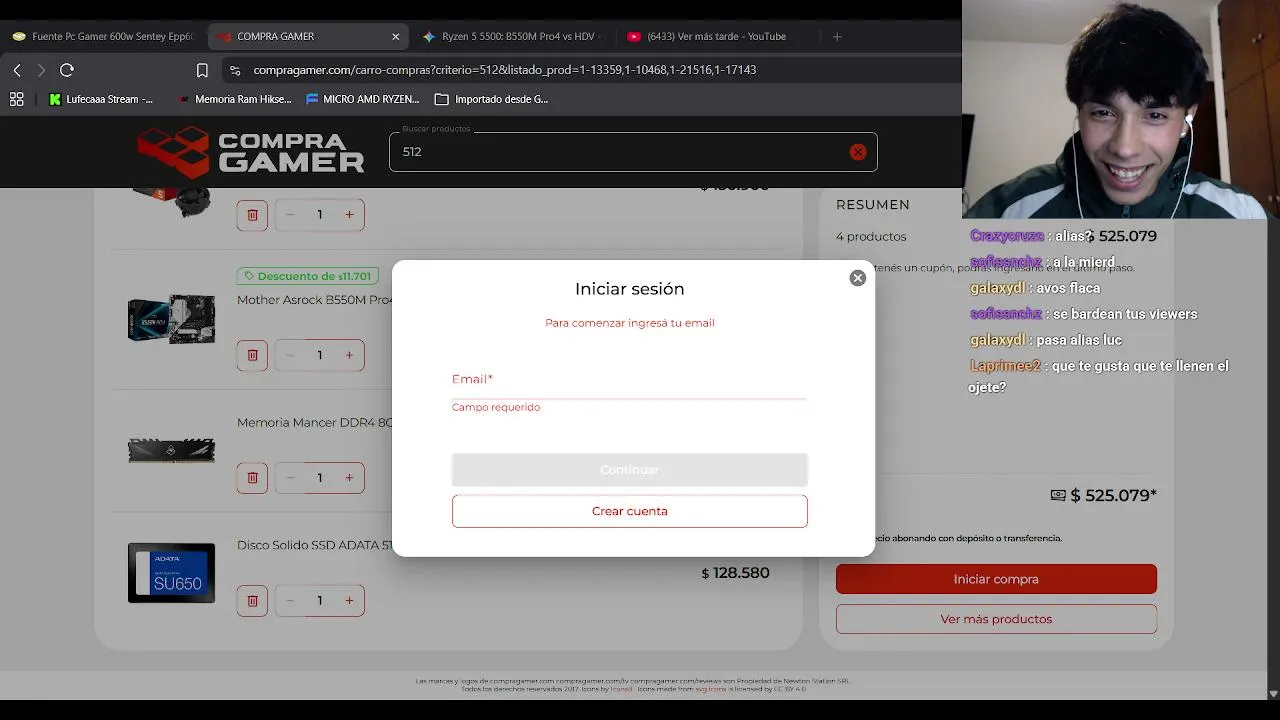
Task: Increase quantity of Mother Asrock B550M
Action: (349, 355)
